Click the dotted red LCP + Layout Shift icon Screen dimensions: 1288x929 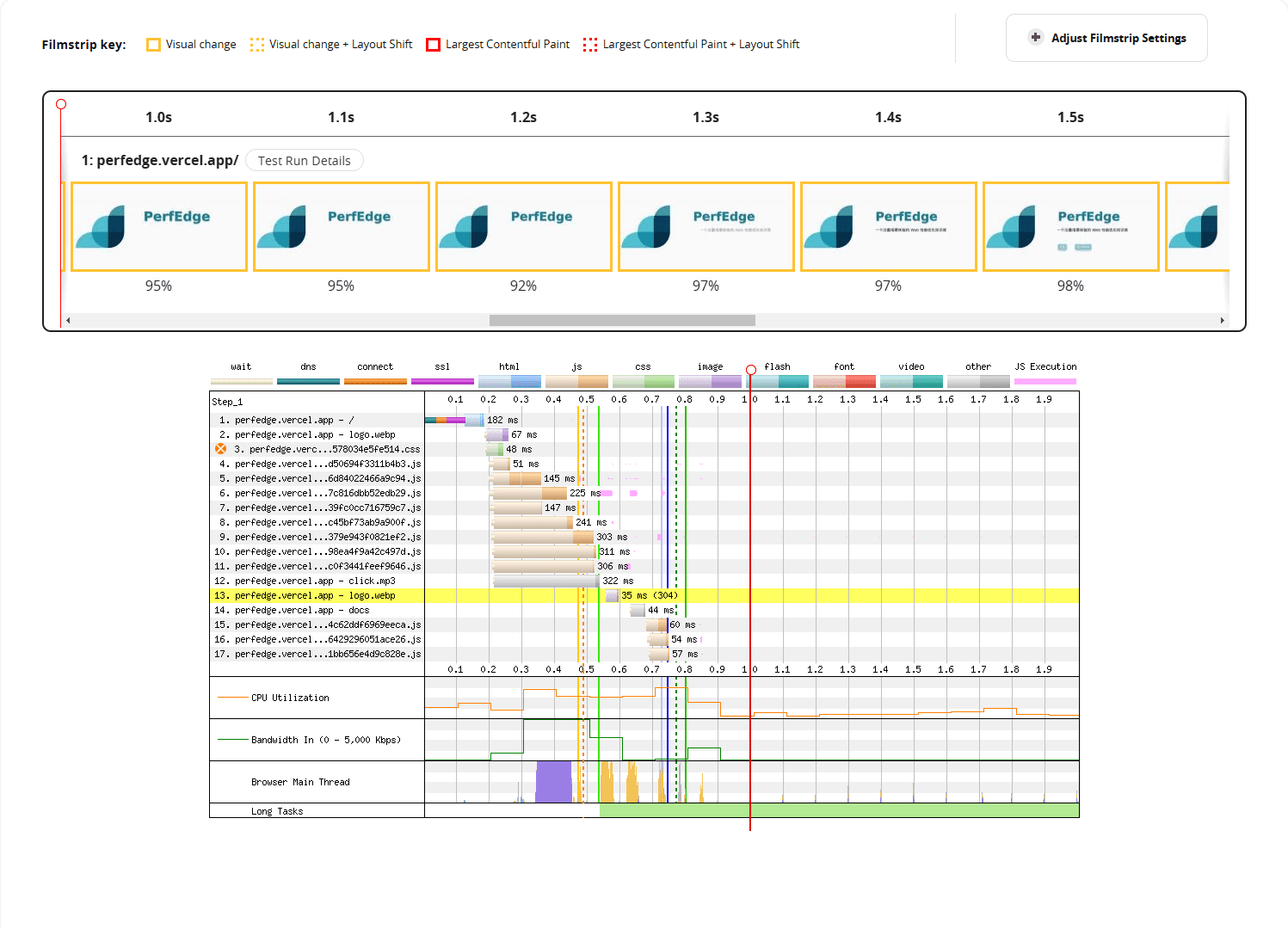[x=589, y=45]
